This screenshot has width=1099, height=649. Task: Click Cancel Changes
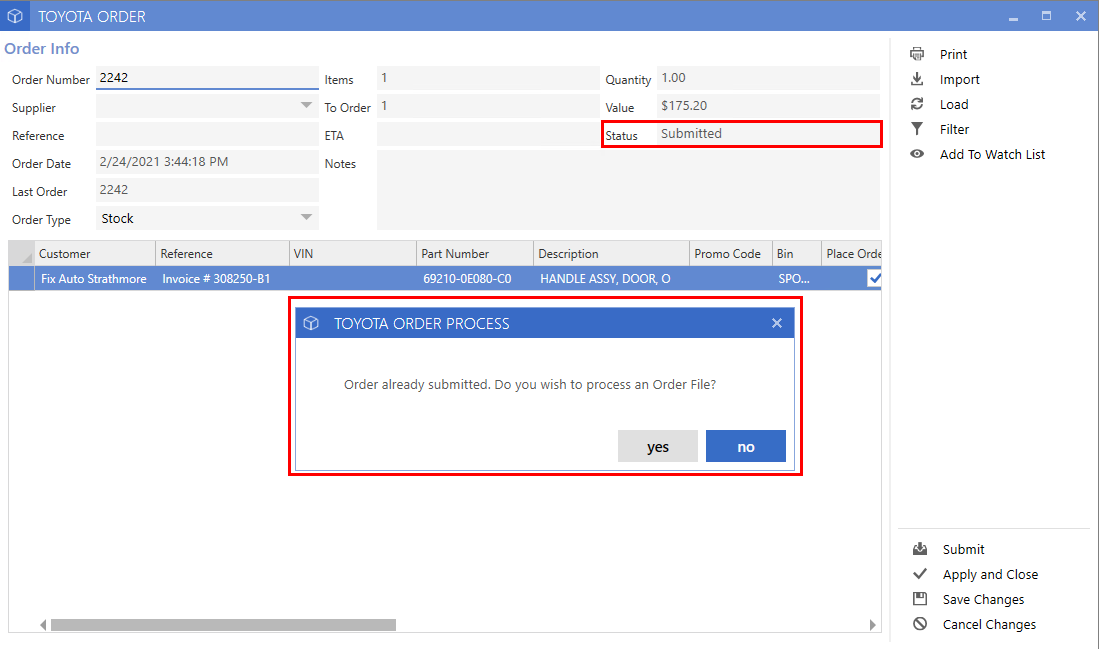(989, 624)
